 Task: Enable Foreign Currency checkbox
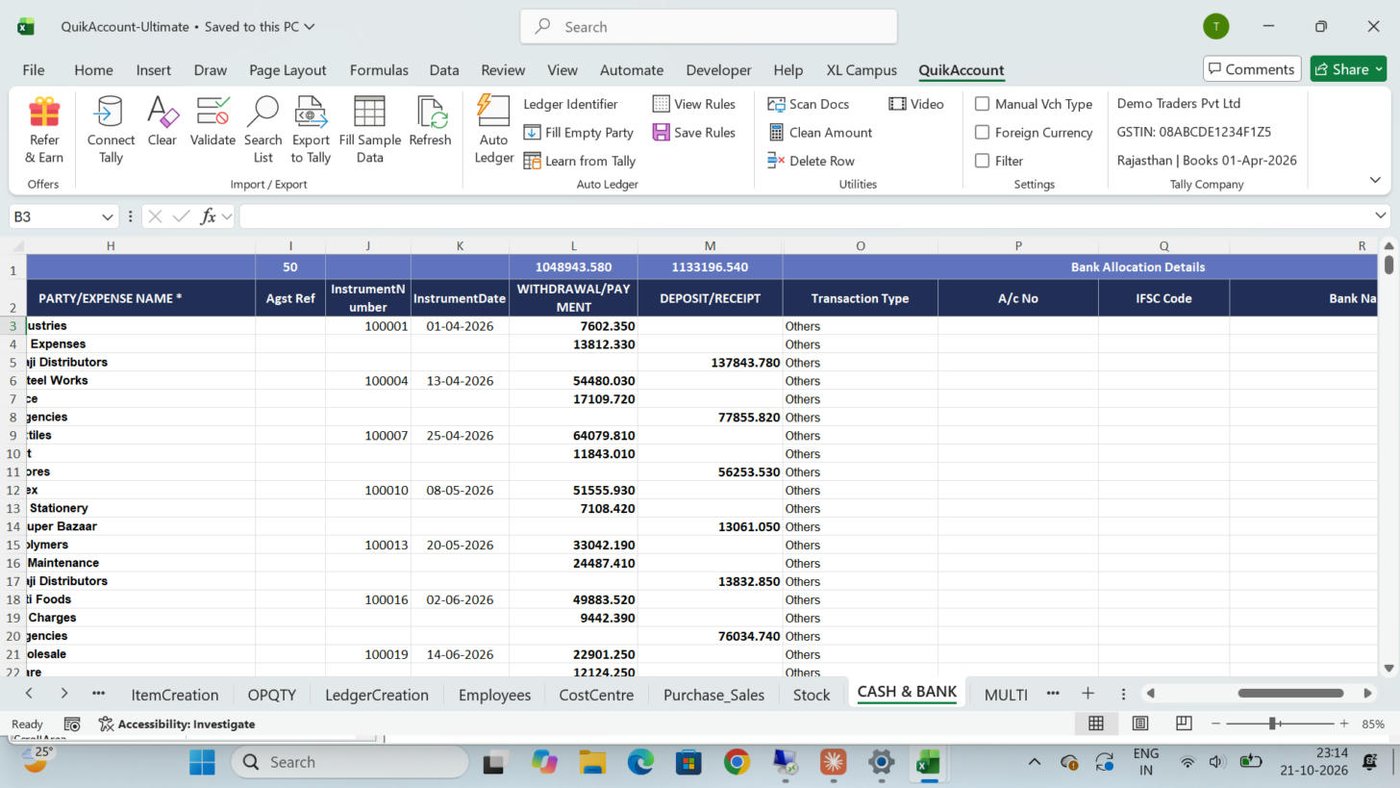(982, 132)
